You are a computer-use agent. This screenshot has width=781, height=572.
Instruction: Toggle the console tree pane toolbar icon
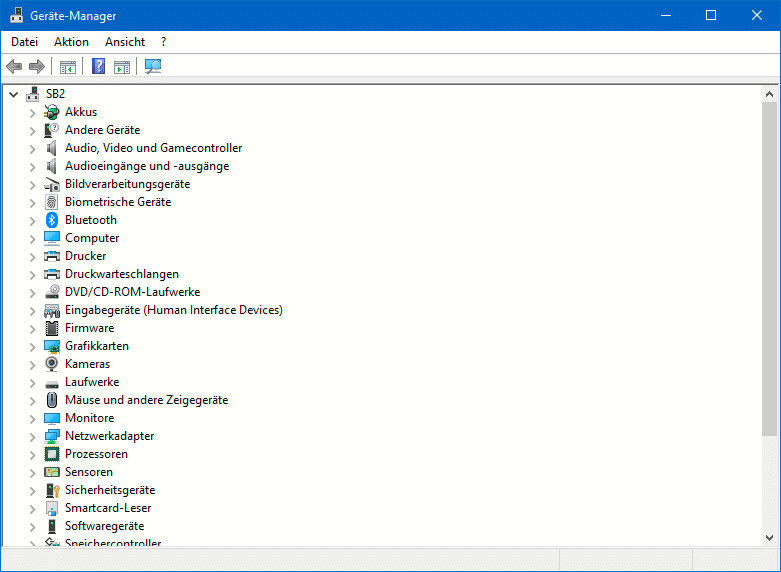(68, 66)
